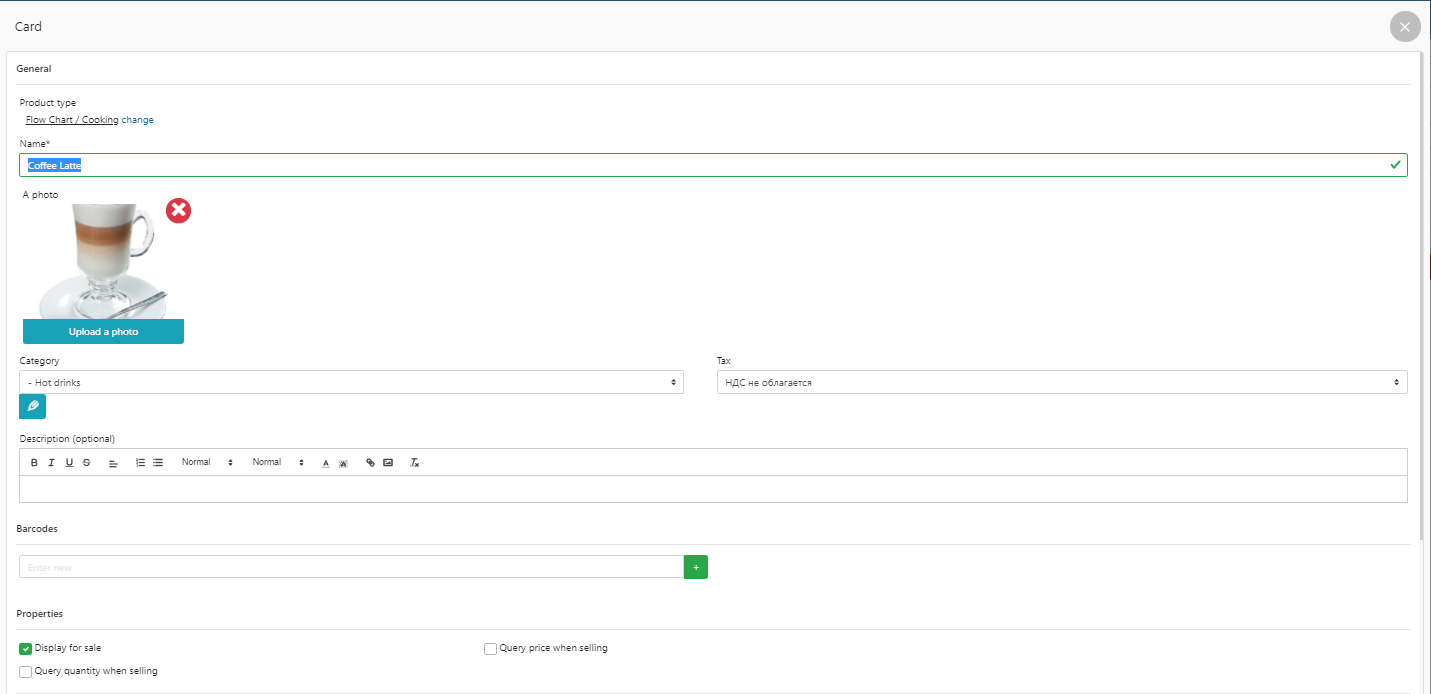Open the Category dropdown showing Hot drinks
The image size is (1431, 694).
coord(351,383)
